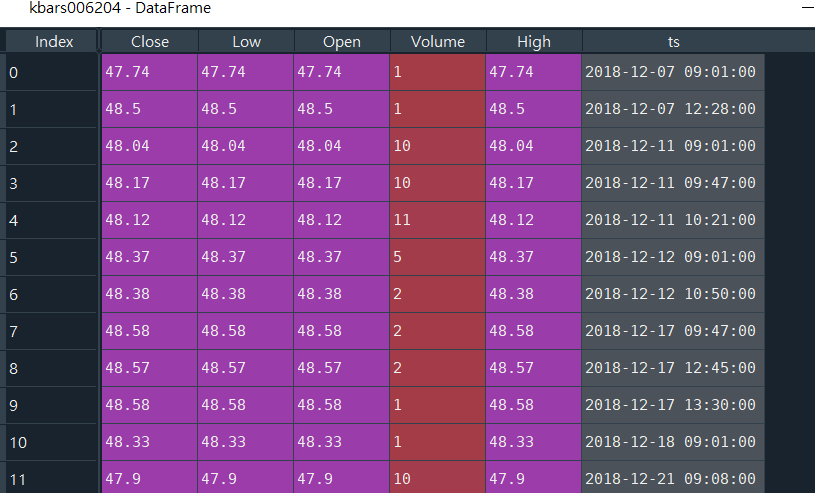Screen dimensions: 815x493
Task: Sort by the Open column header
Action: coord(341,42)
